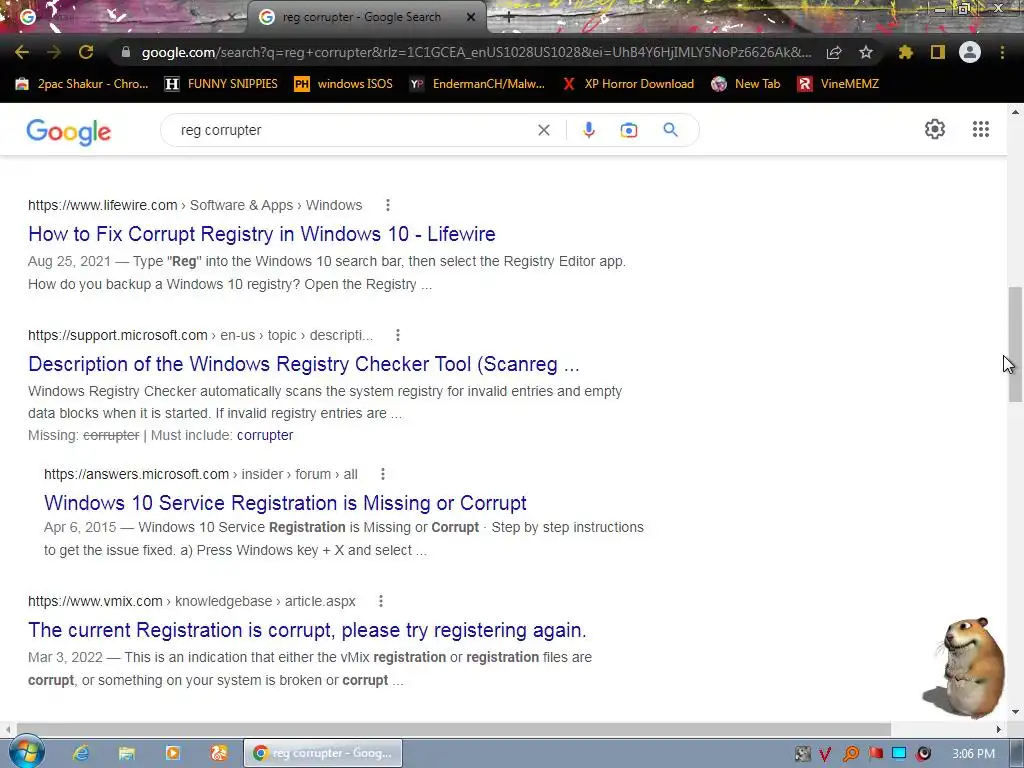This screenshot has height=768, width=1024.
Task: Click the vertical scrollbar thumb
Action: coord(1015,344)
